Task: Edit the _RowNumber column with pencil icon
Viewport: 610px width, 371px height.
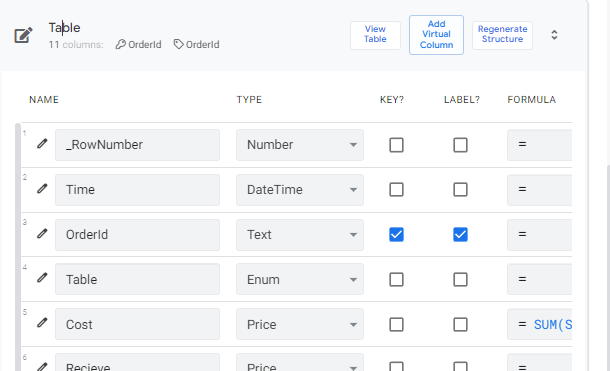Action: 42,144
